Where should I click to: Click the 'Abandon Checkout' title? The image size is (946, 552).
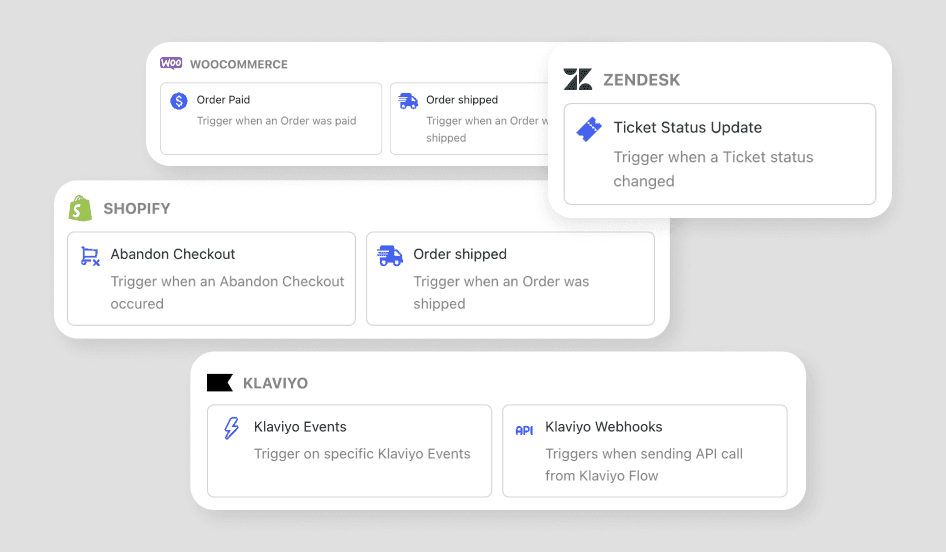[x=173, y=254]
